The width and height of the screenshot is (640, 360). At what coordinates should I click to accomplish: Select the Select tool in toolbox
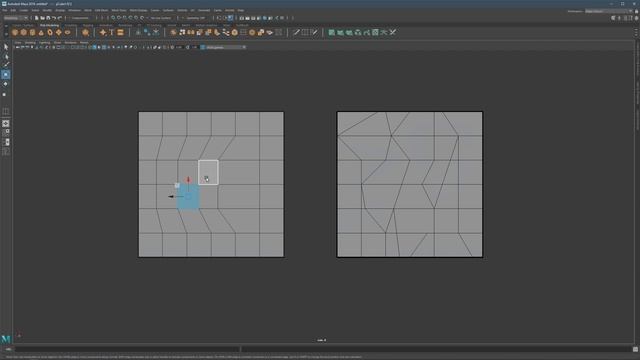tap(6, 47)
